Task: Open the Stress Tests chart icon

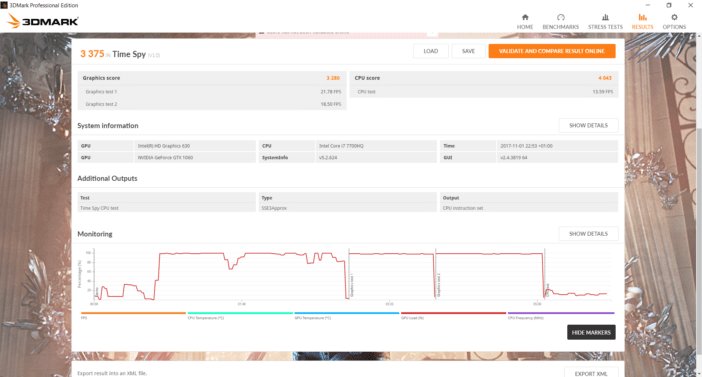Action: (605, 17)
